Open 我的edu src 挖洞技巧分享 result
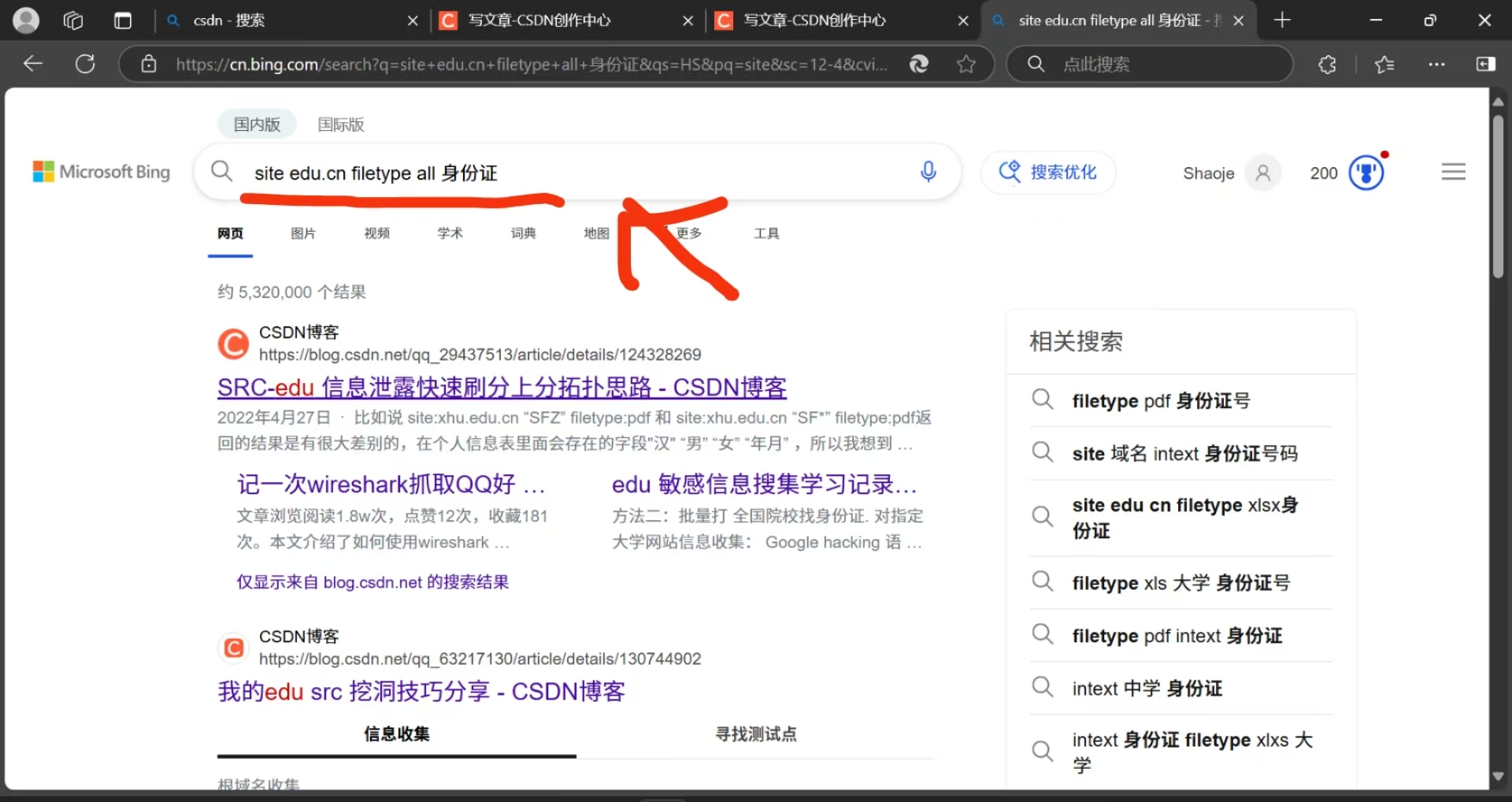 421,691
